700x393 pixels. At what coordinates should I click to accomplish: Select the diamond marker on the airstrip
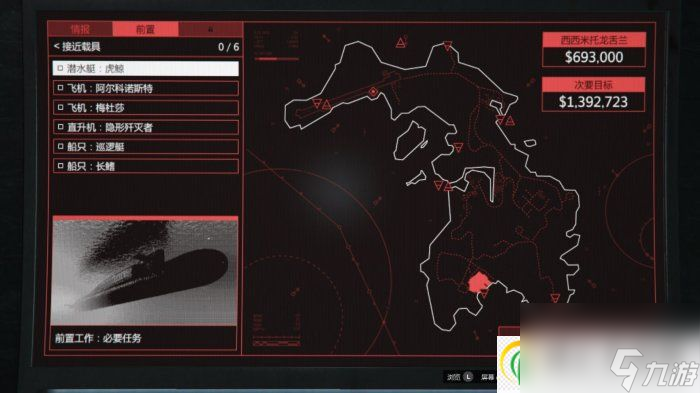tap(373, 92)
